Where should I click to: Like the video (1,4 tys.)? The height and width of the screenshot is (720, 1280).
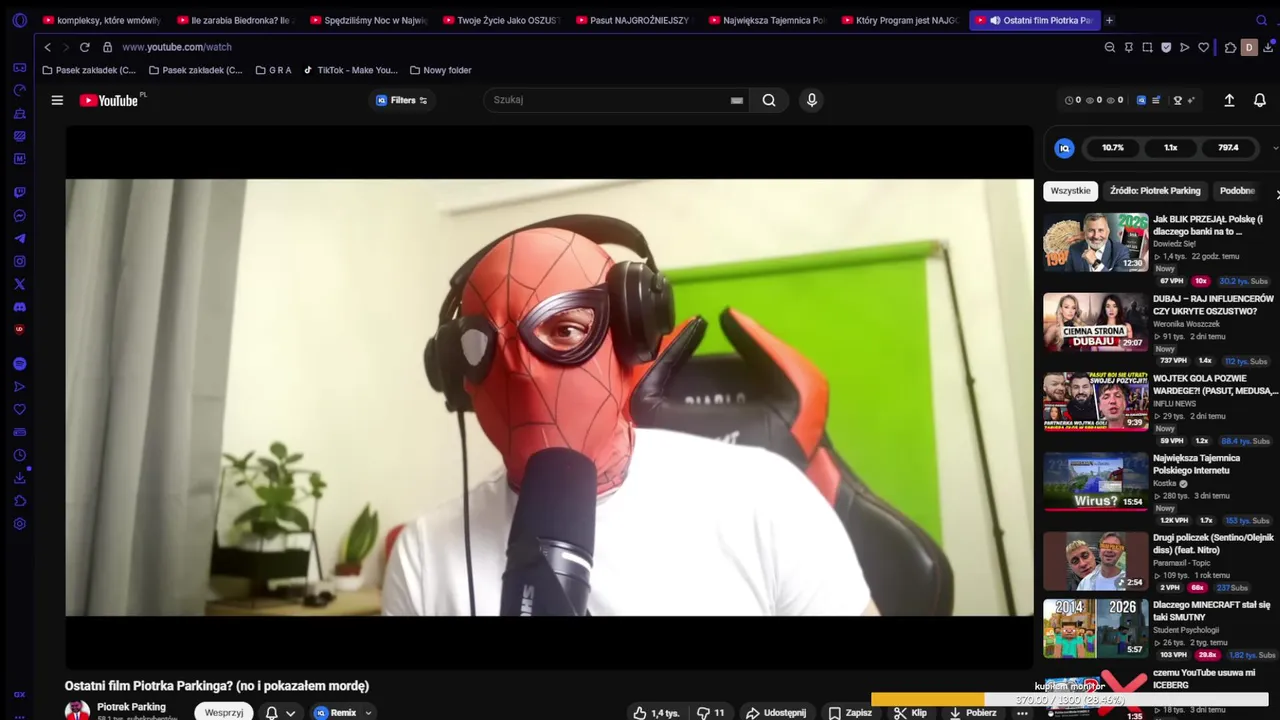click(655, 713)
